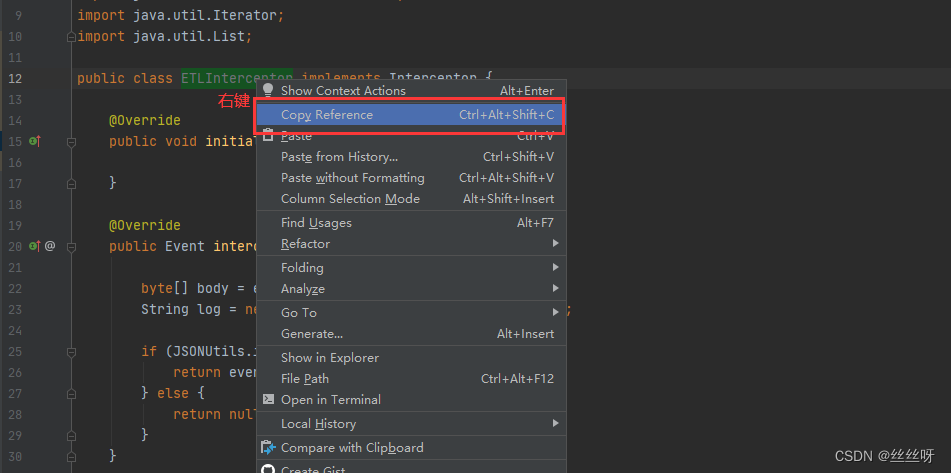The width and height of the screenshot is (951, 473).
Task: Collapse the if block fold at line 25
Action: (72, 352)
